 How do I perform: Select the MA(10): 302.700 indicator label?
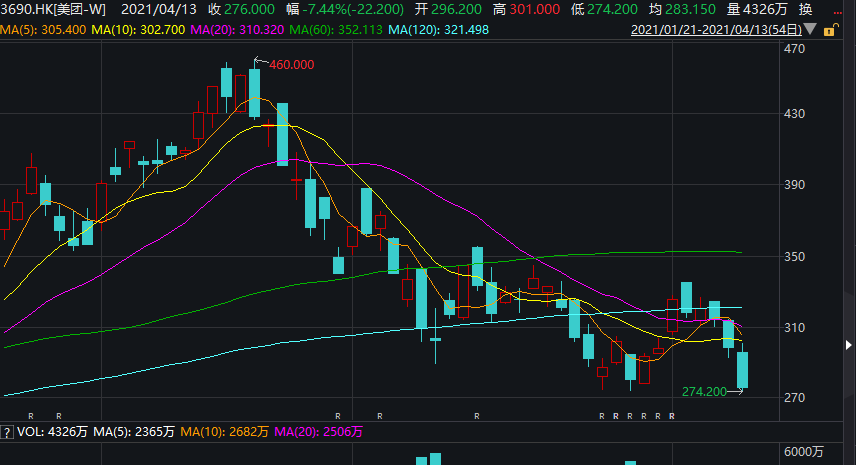point(138,30)
